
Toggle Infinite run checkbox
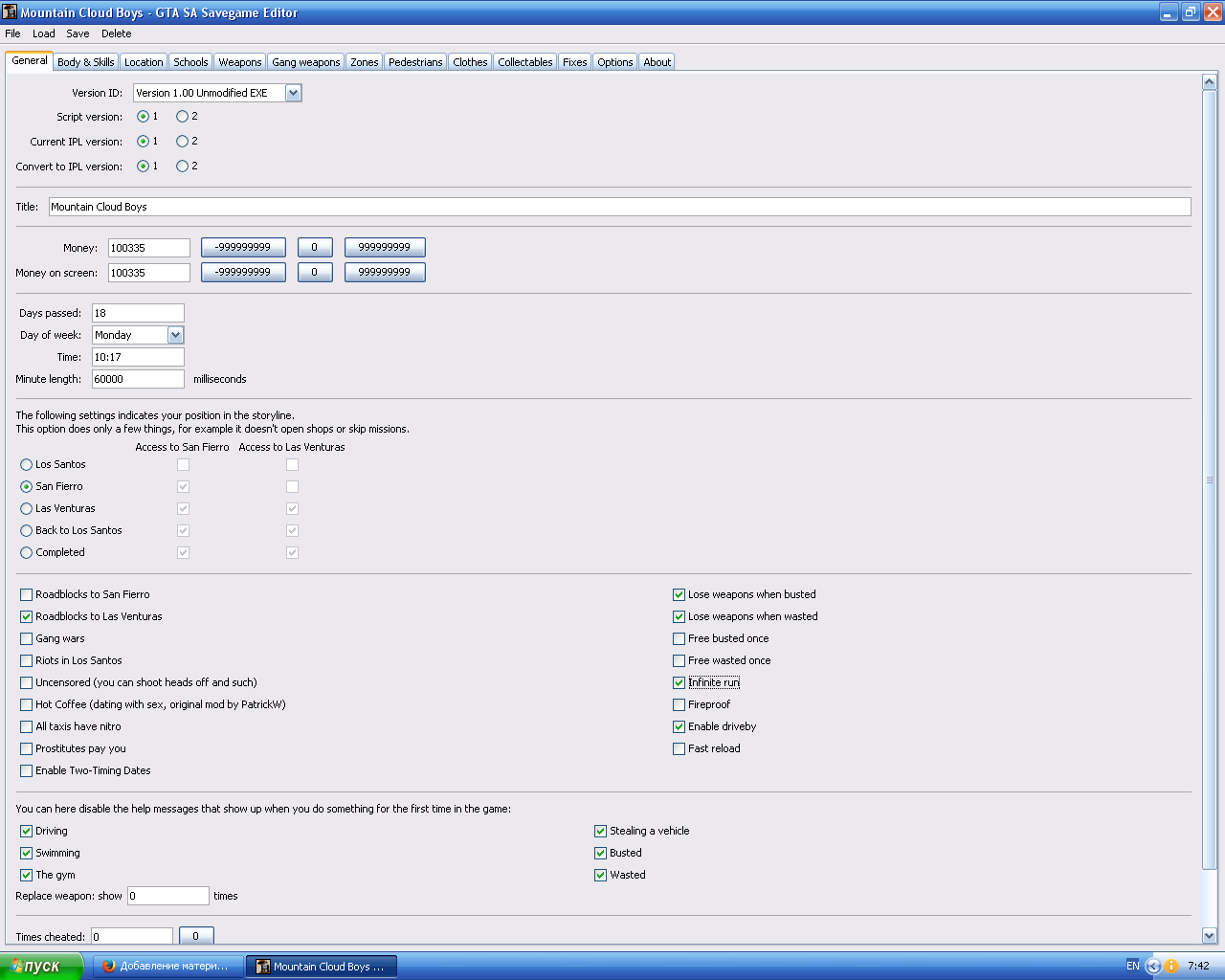point(679,683)
